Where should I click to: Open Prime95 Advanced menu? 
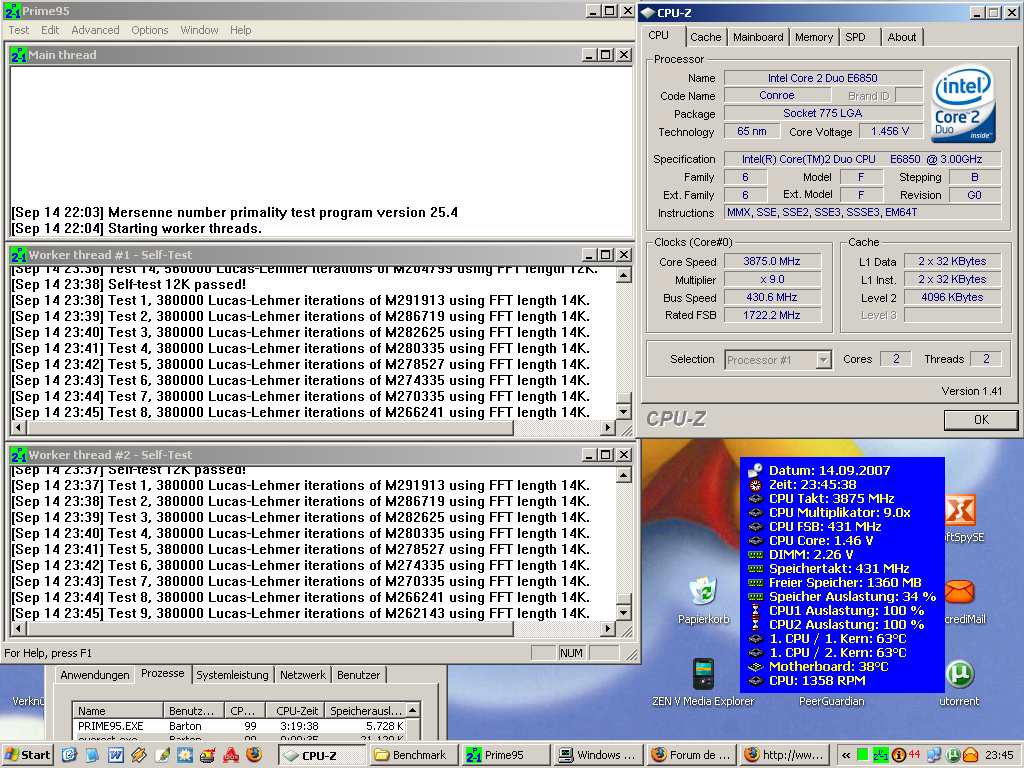(95, 30)
